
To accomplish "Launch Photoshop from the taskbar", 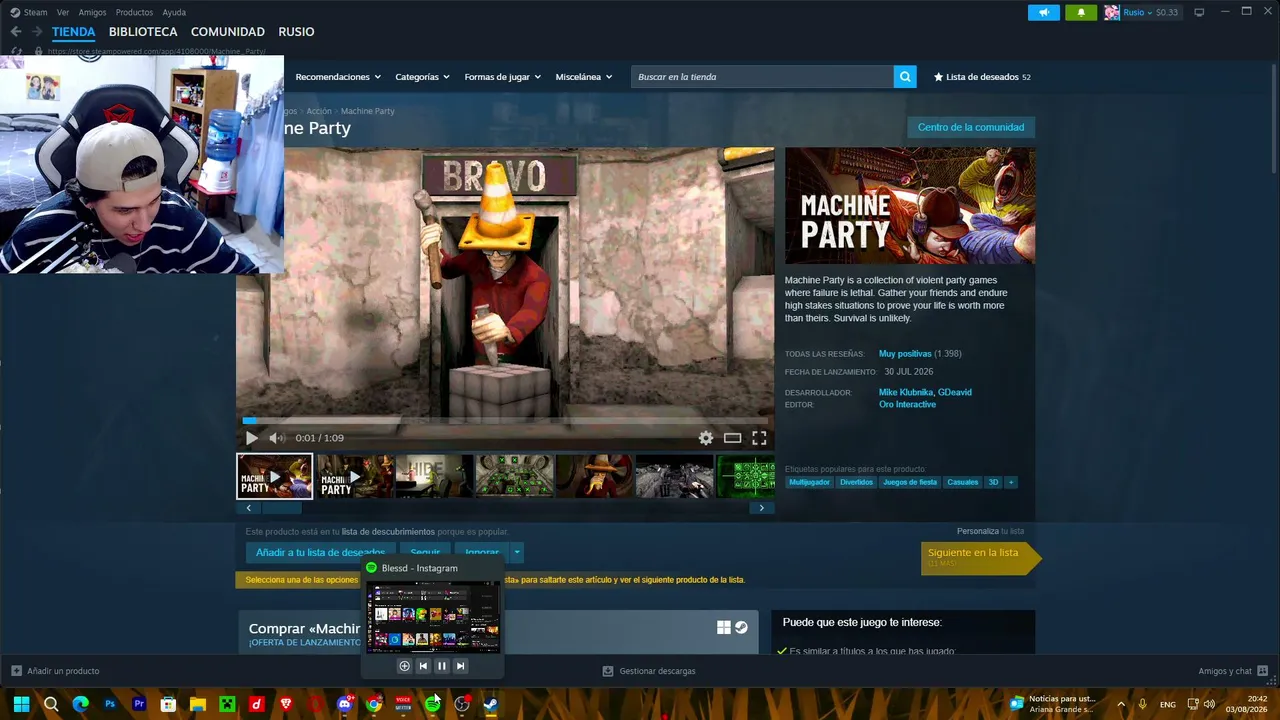I will click(x=110, y=704).
